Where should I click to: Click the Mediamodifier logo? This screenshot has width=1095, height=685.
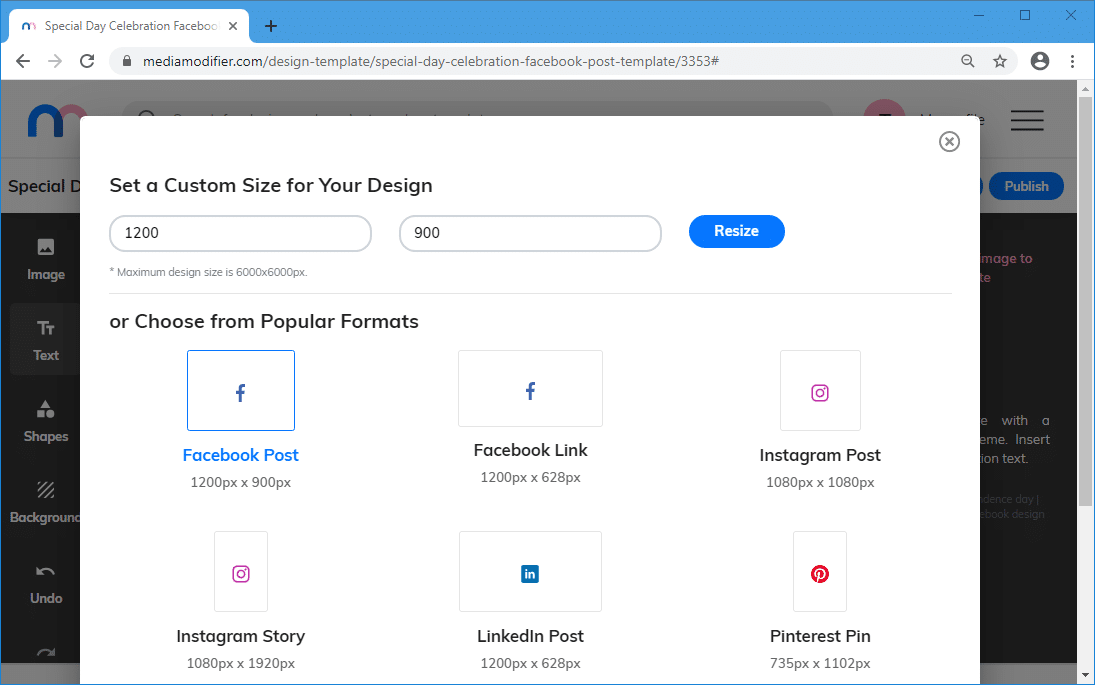[x=54, y=121]
